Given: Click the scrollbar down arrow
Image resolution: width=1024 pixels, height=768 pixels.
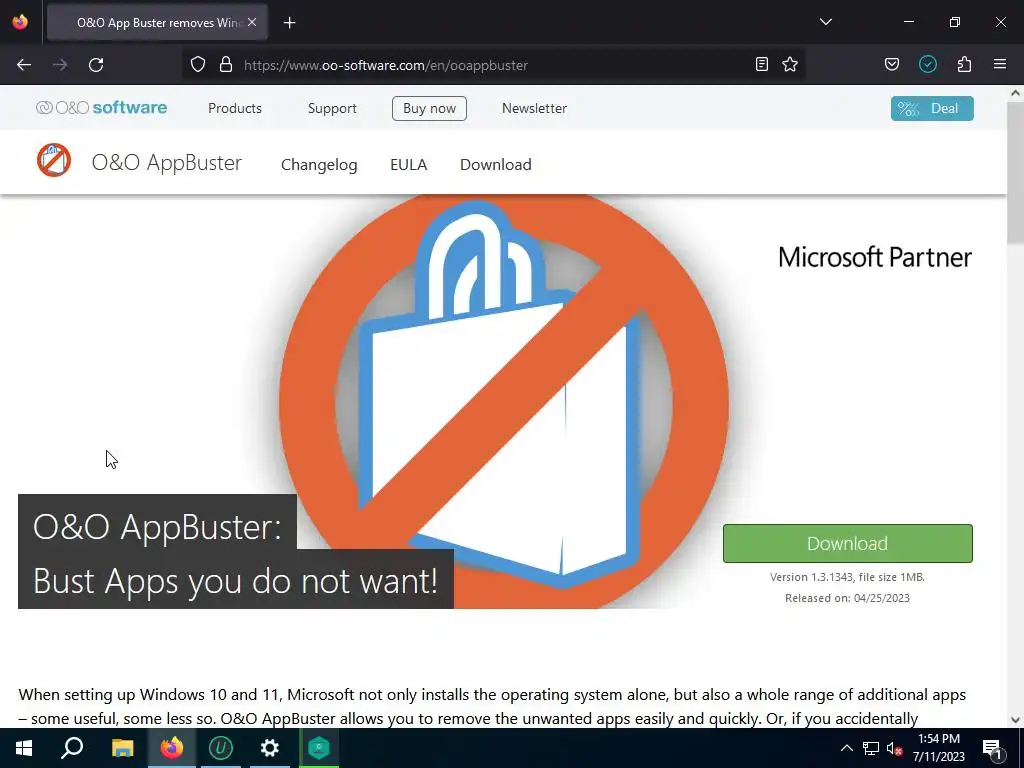Looking at the screenshot, I should [1015, 720].
